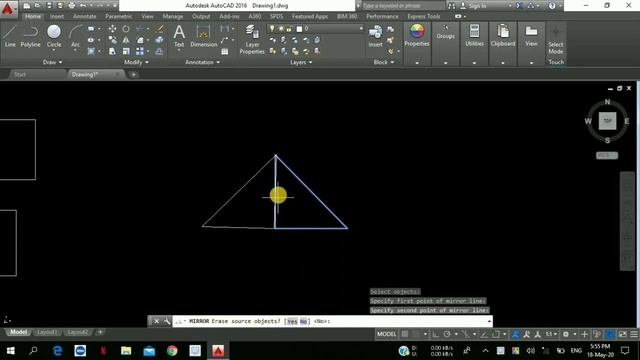Click the Array tool icon

(x=140, y=51)
